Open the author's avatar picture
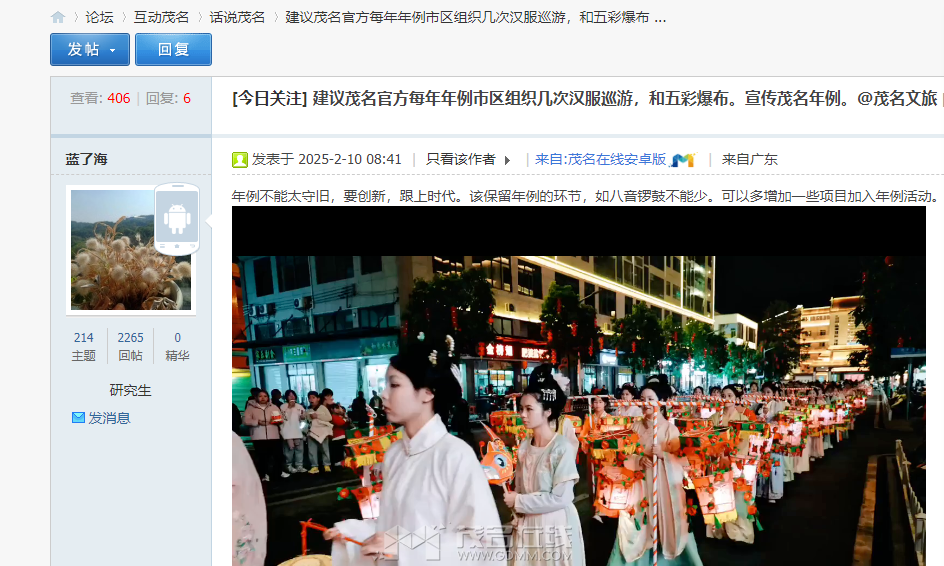This screenshot has width=944, height=566. 130,249
